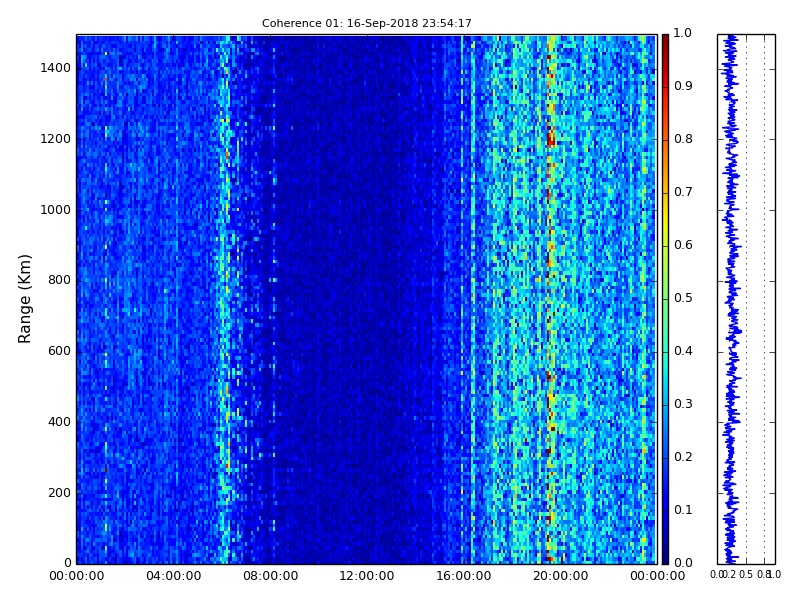This screenshot has width=800, height=600.
Task: Click the leftmost 00:00:00 time axis label
Action: pos(77,576)
